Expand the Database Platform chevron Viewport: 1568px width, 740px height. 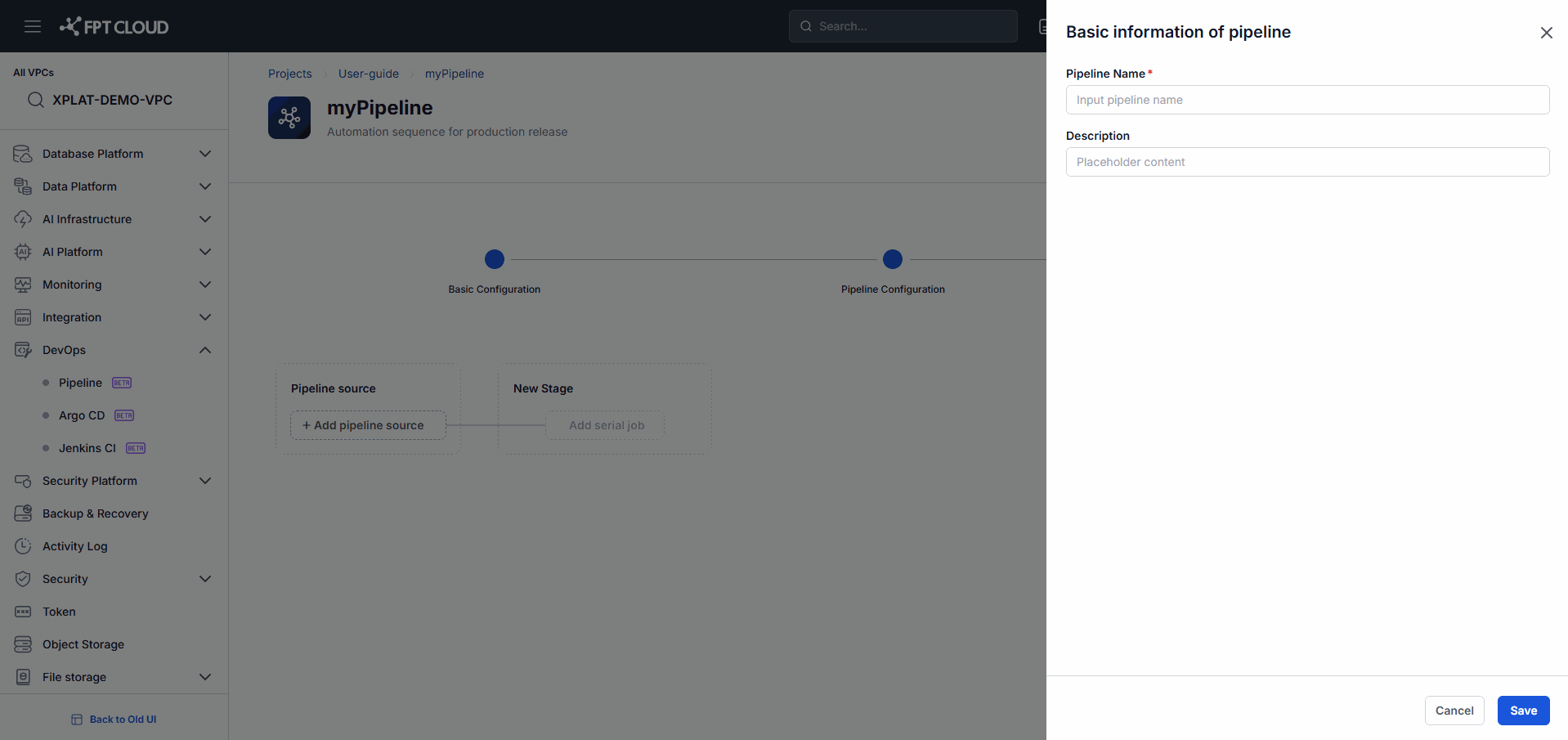205,154
